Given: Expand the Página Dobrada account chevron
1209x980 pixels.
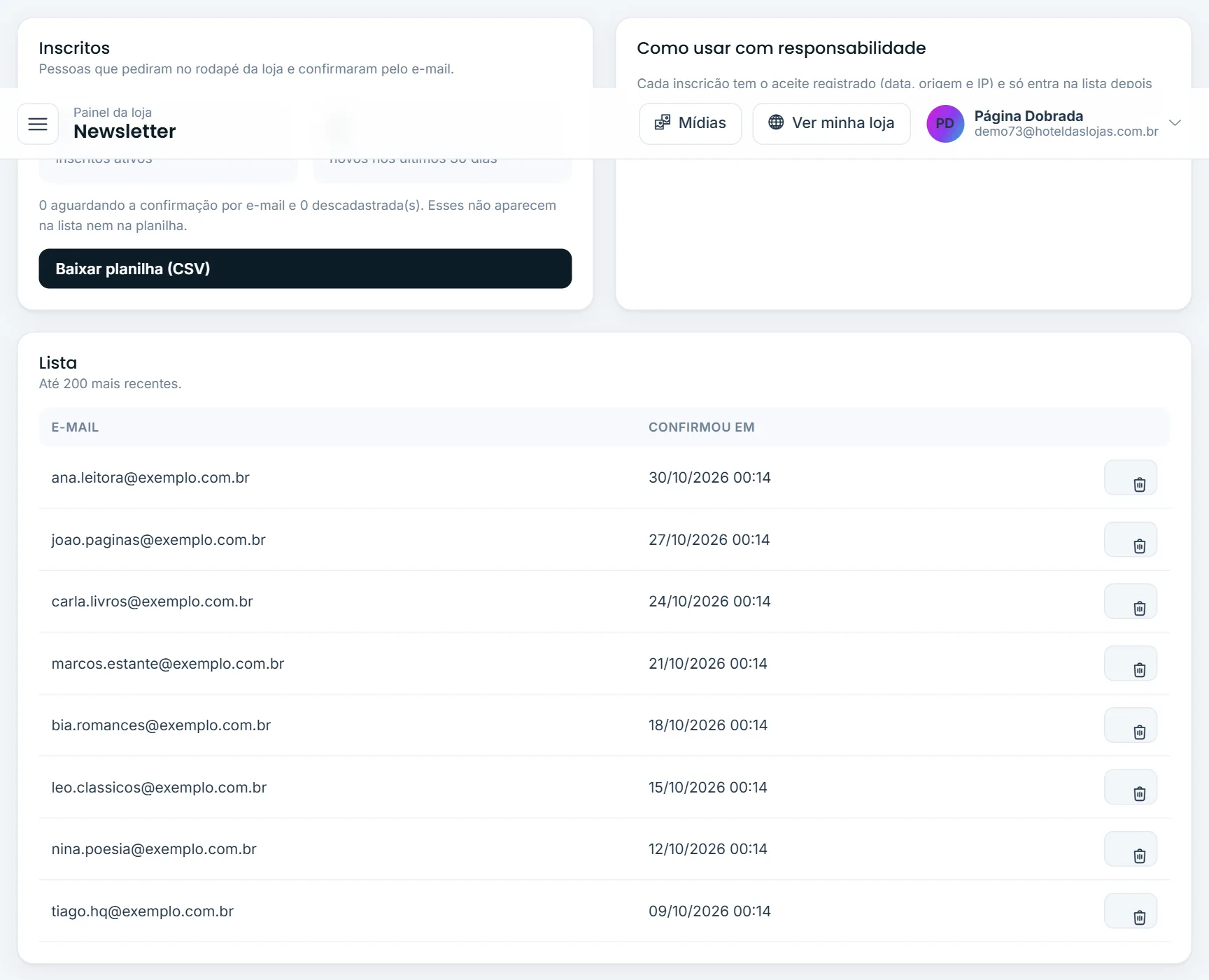Looking at the screenshot, I should pyautogui.click(x=1175, y=123).
